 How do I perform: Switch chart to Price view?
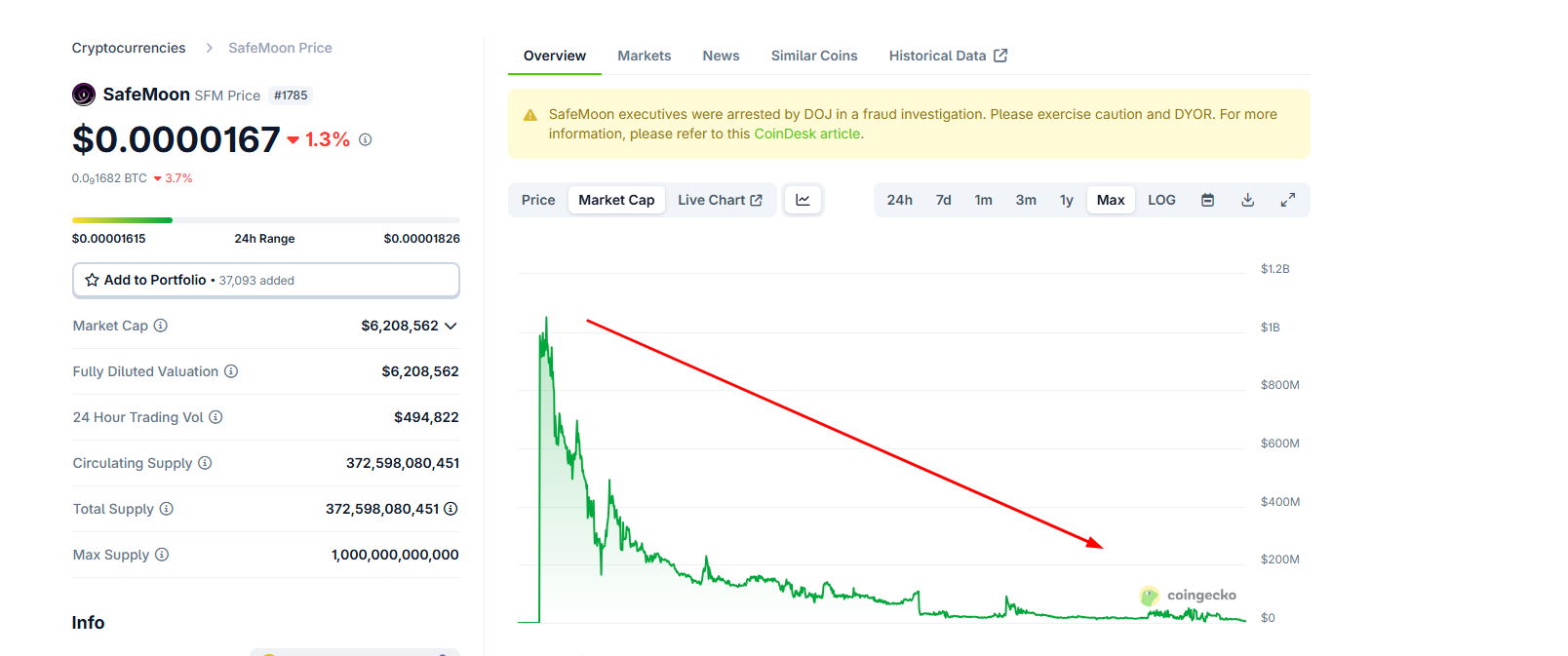(x=537, y=200)
